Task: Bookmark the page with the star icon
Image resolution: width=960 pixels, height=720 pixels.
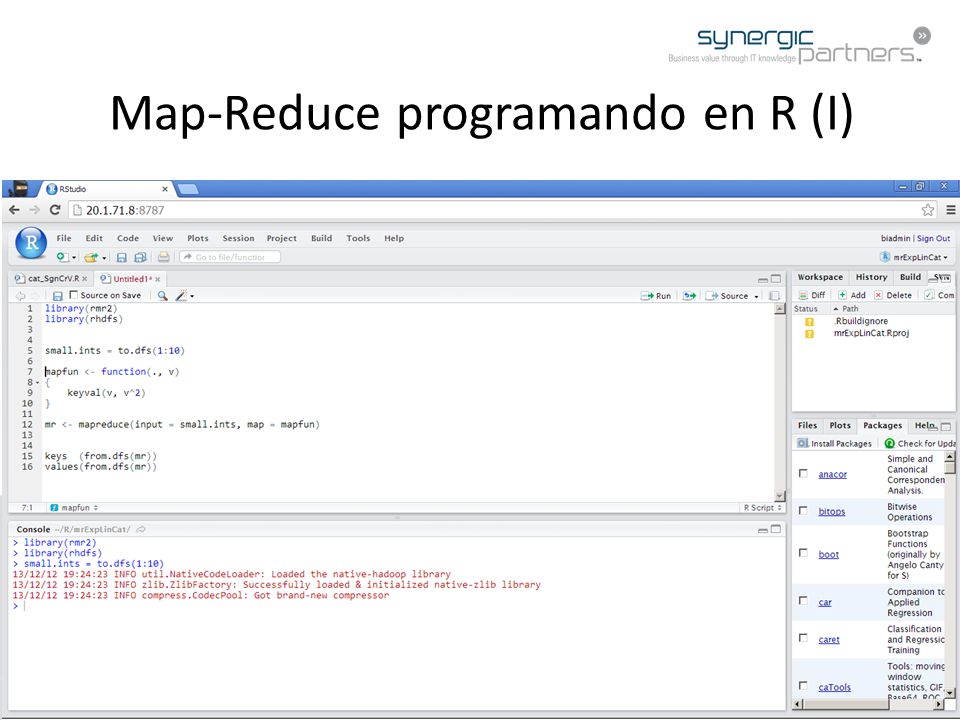Action: (x=928, y=210)
